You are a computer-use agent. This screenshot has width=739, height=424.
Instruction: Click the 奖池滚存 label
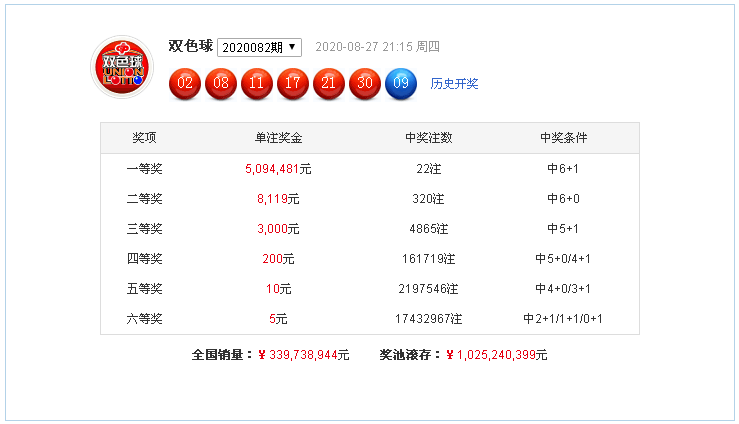[x=410, y=355]
